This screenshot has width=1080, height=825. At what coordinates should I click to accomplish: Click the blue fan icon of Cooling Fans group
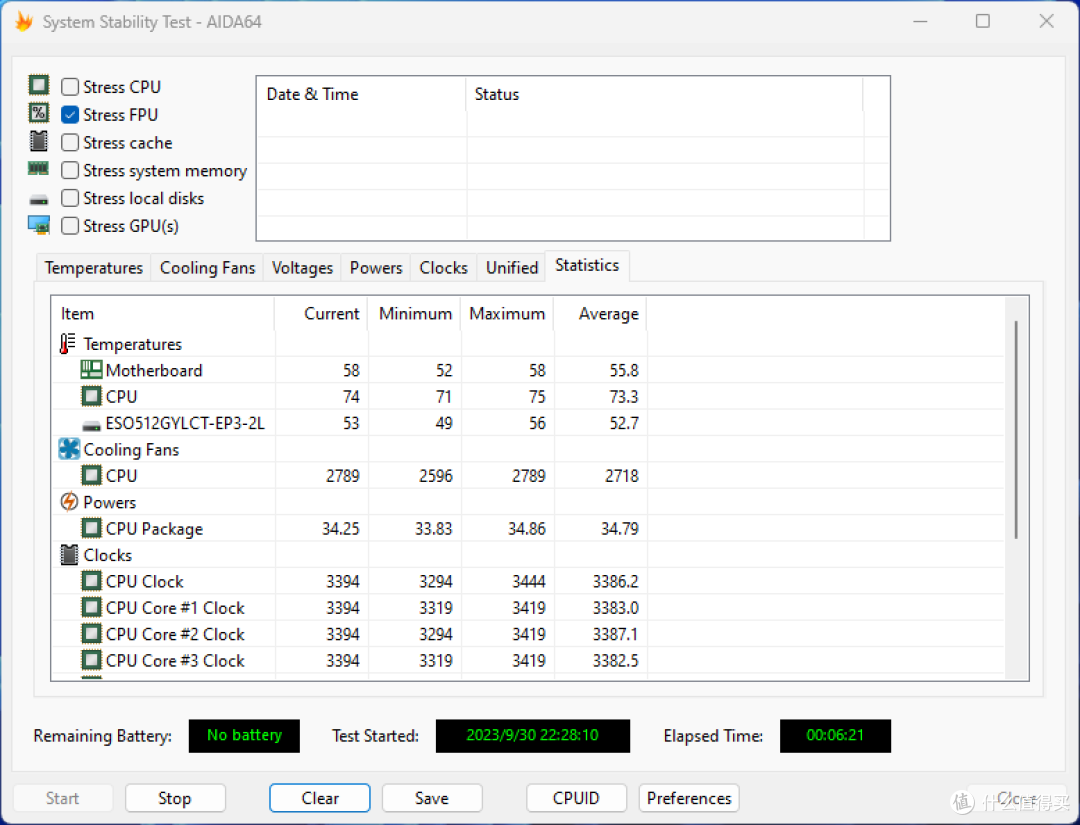[69, 449]
